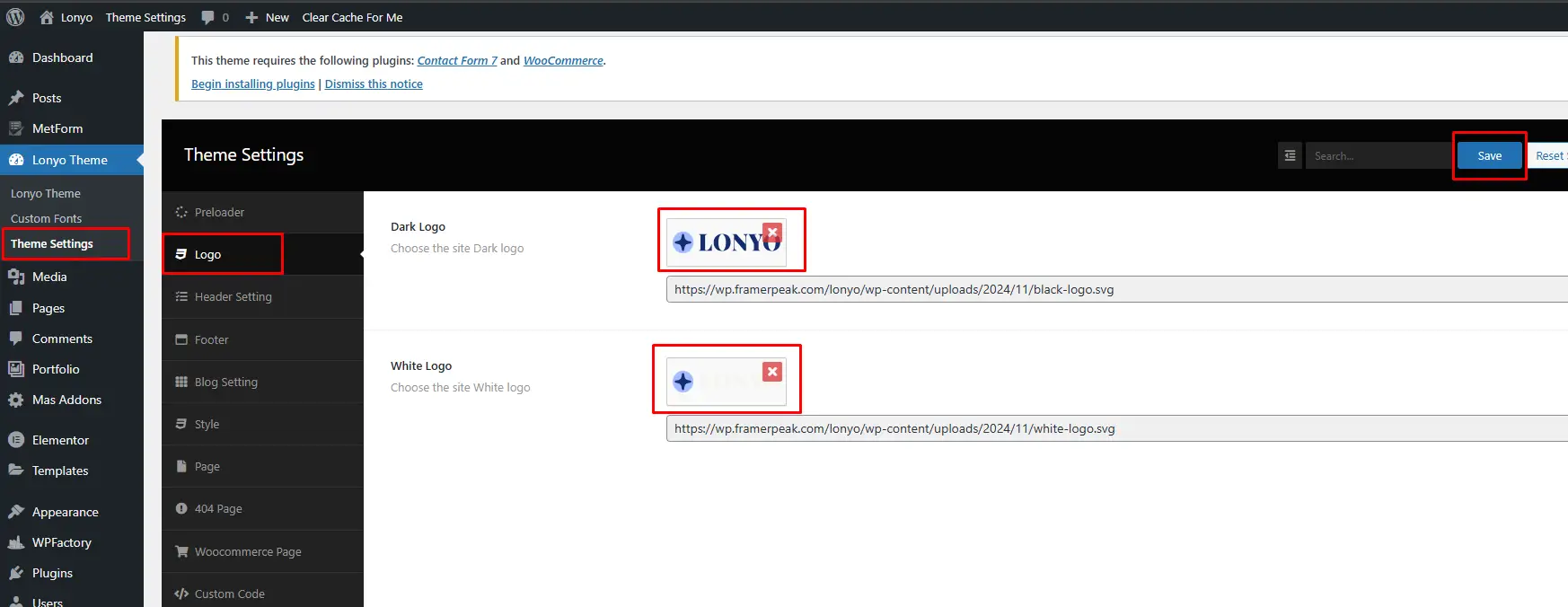
Task: Select the Logo settings tab
Action: (x=262, y=254)
